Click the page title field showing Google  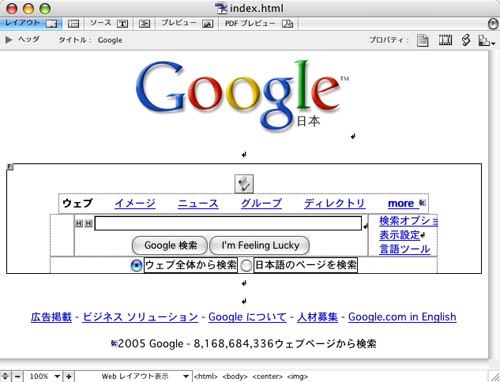coord(110,40)
